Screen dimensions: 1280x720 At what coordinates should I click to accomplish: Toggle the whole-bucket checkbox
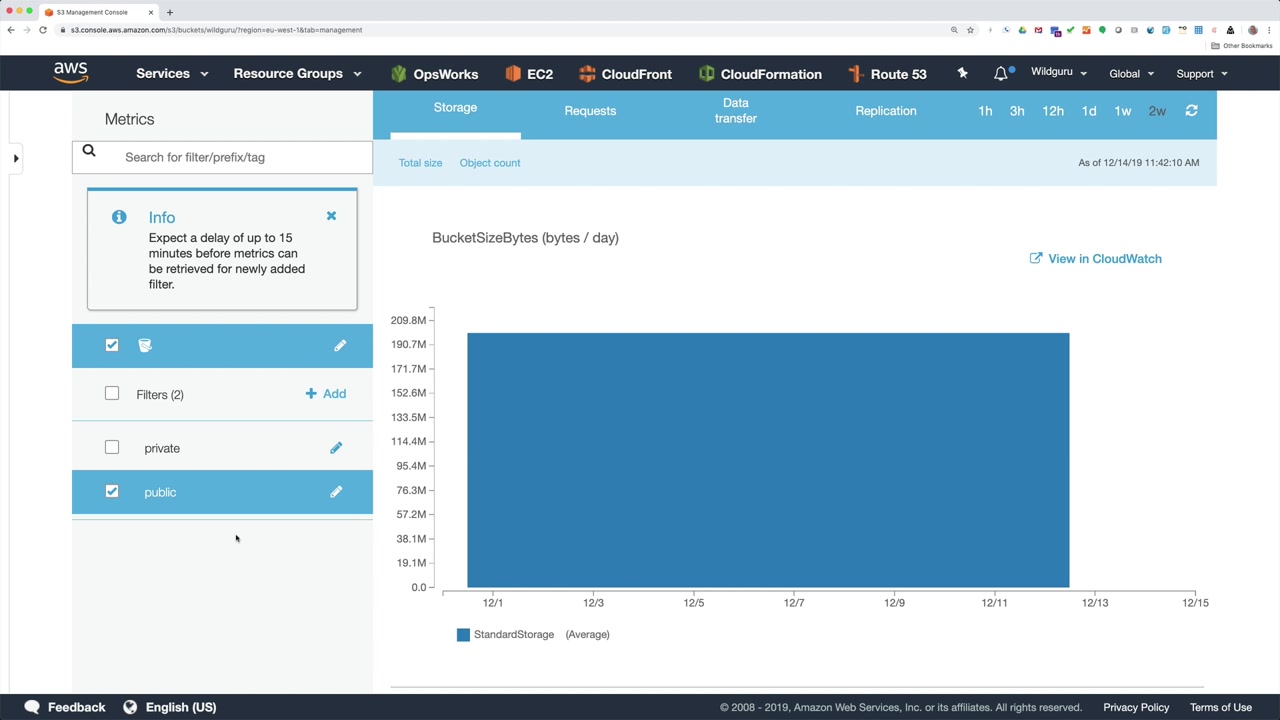pos(112,345)
